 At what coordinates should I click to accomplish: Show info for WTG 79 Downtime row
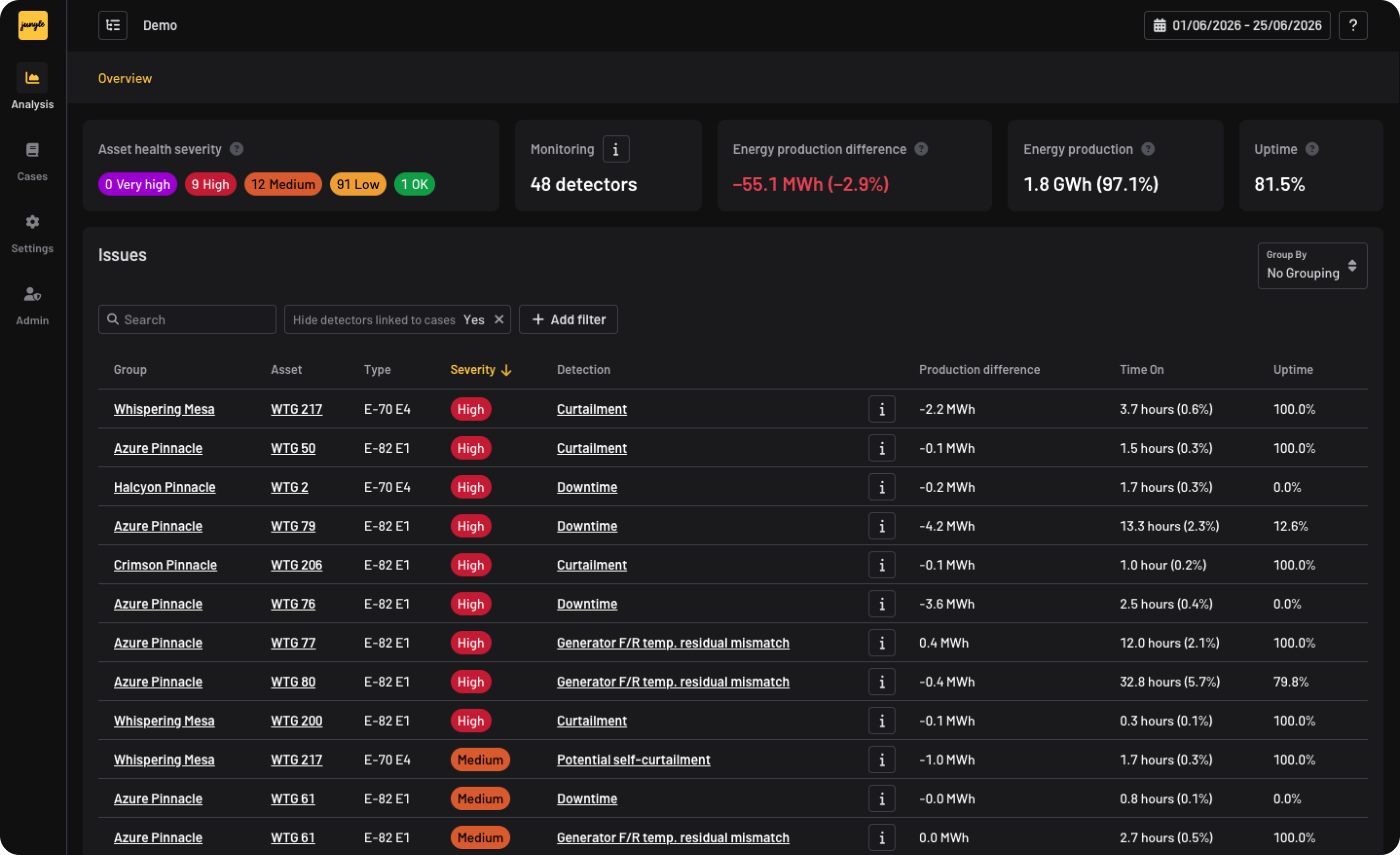click(x=882, y=526)
